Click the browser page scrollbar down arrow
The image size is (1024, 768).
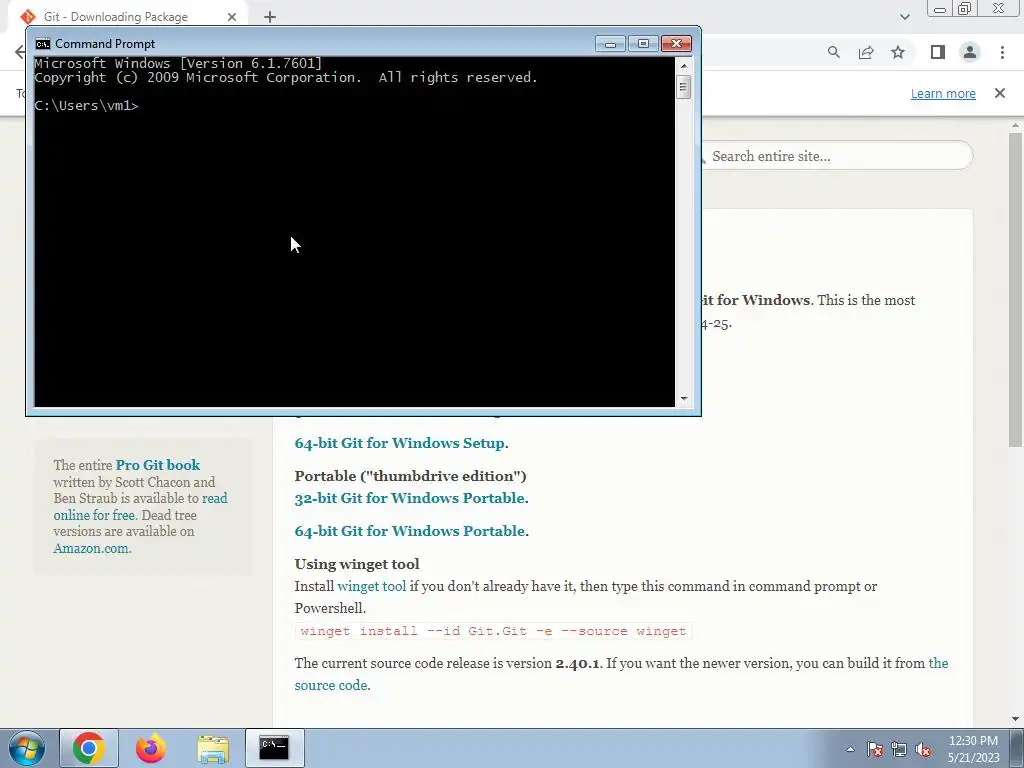tap(1015, 719)
